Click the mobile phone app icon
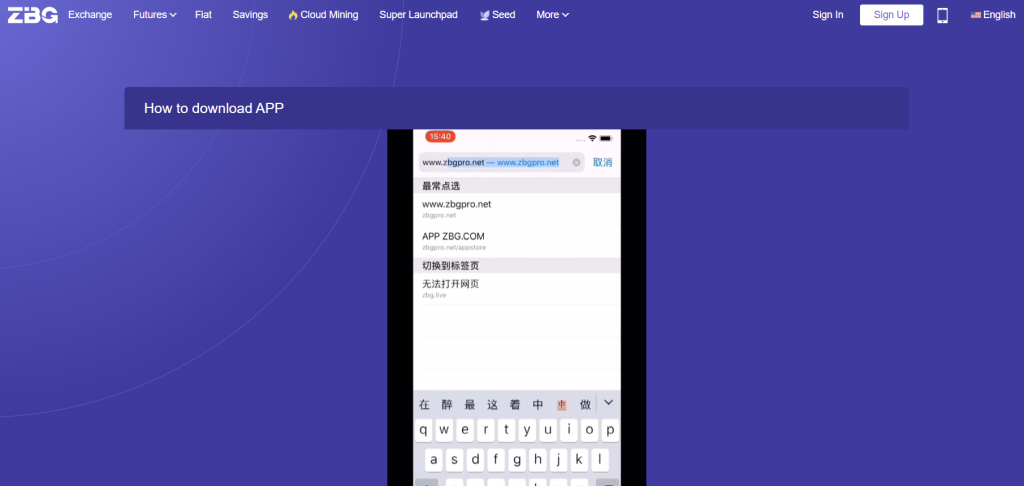 coord(942,15)
